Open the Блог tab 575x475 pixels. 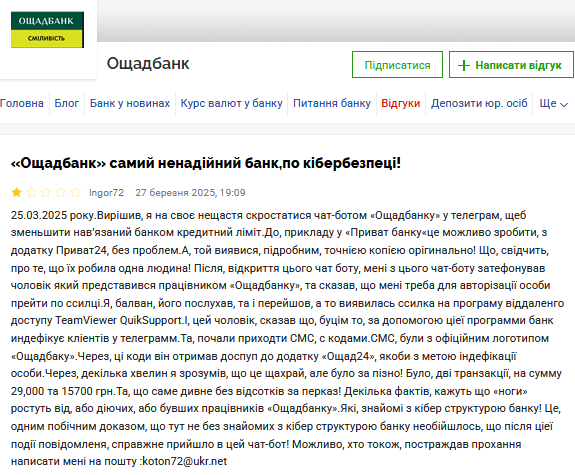(x=67, y=103)
